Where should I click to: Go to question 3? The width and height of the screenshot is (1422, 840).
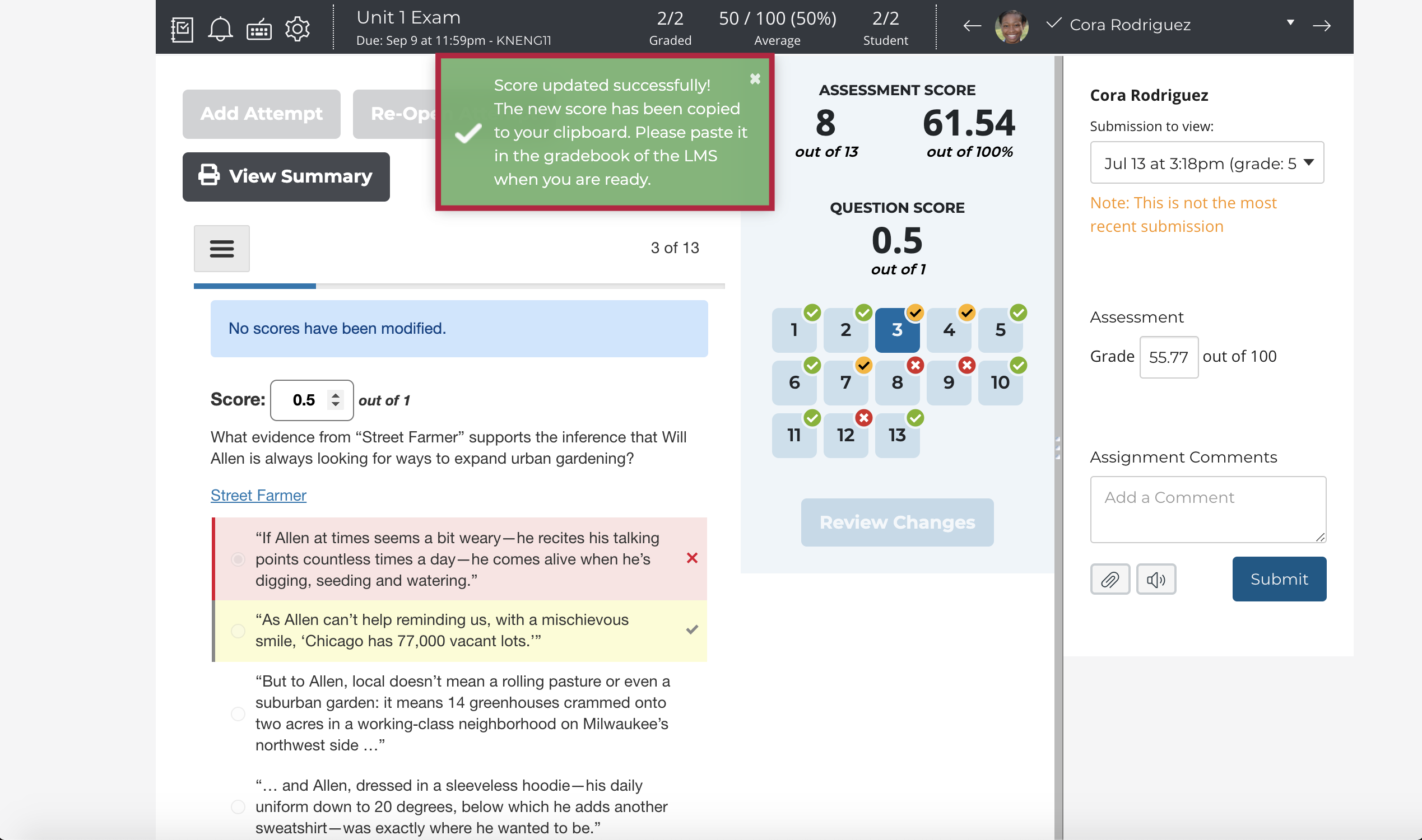[x=897, y=330]
